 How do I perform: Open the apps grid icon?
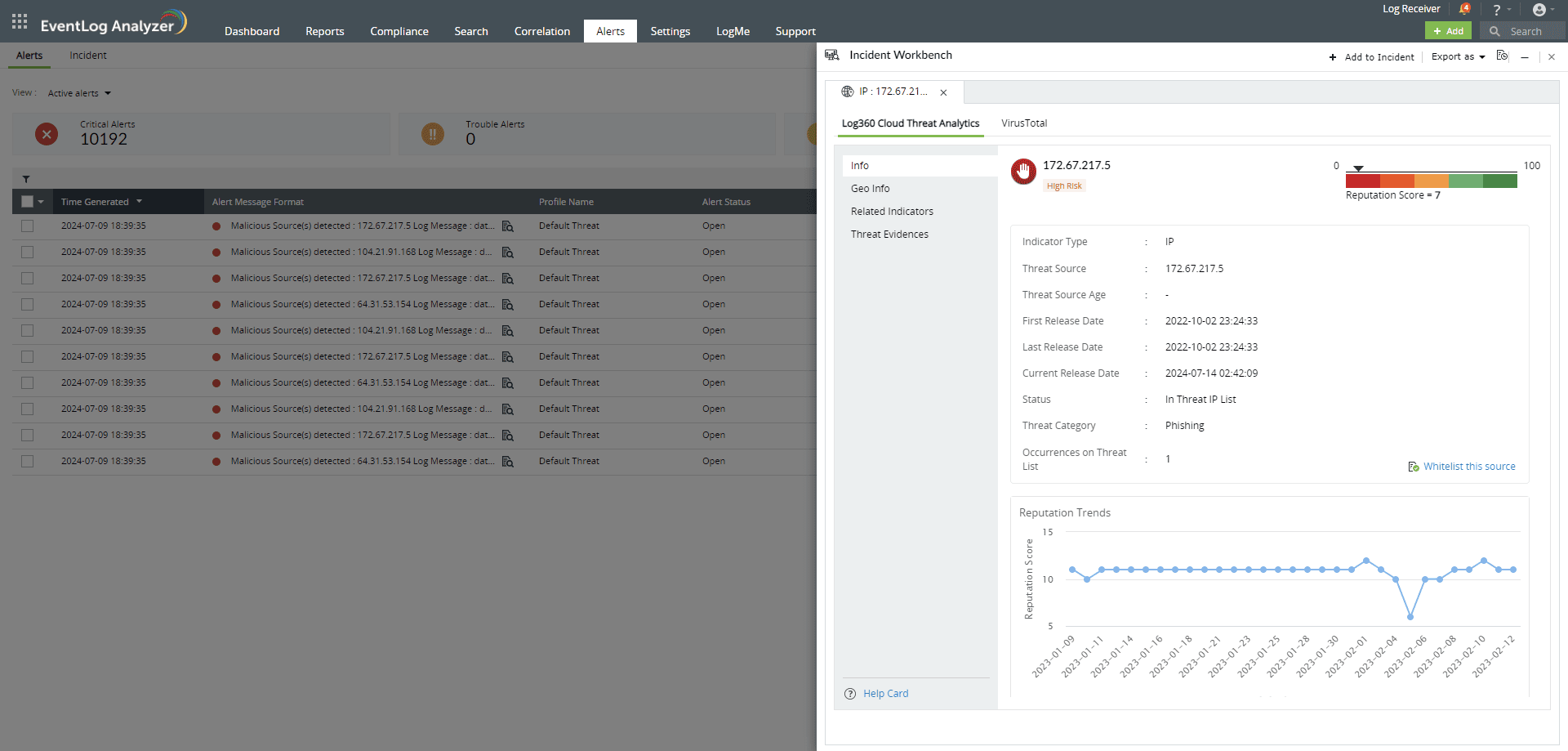click(x=18, y=20)
